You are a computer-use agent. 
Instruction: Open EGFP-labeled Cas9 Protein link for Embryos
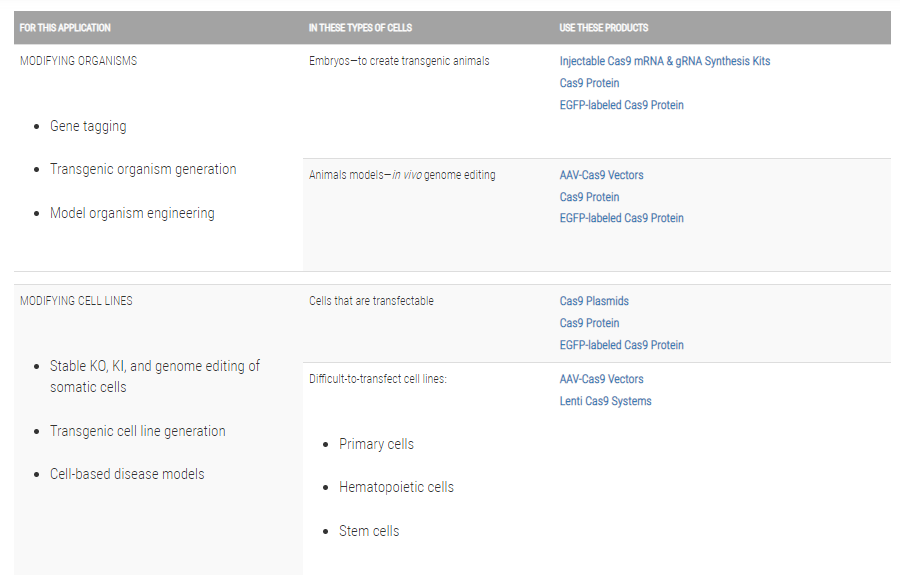[x=621, y=105]
